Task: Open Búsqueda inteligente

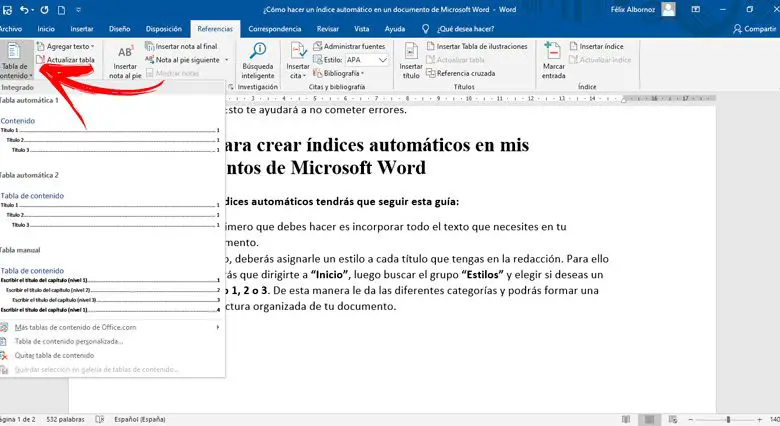Action: (258, 61)
